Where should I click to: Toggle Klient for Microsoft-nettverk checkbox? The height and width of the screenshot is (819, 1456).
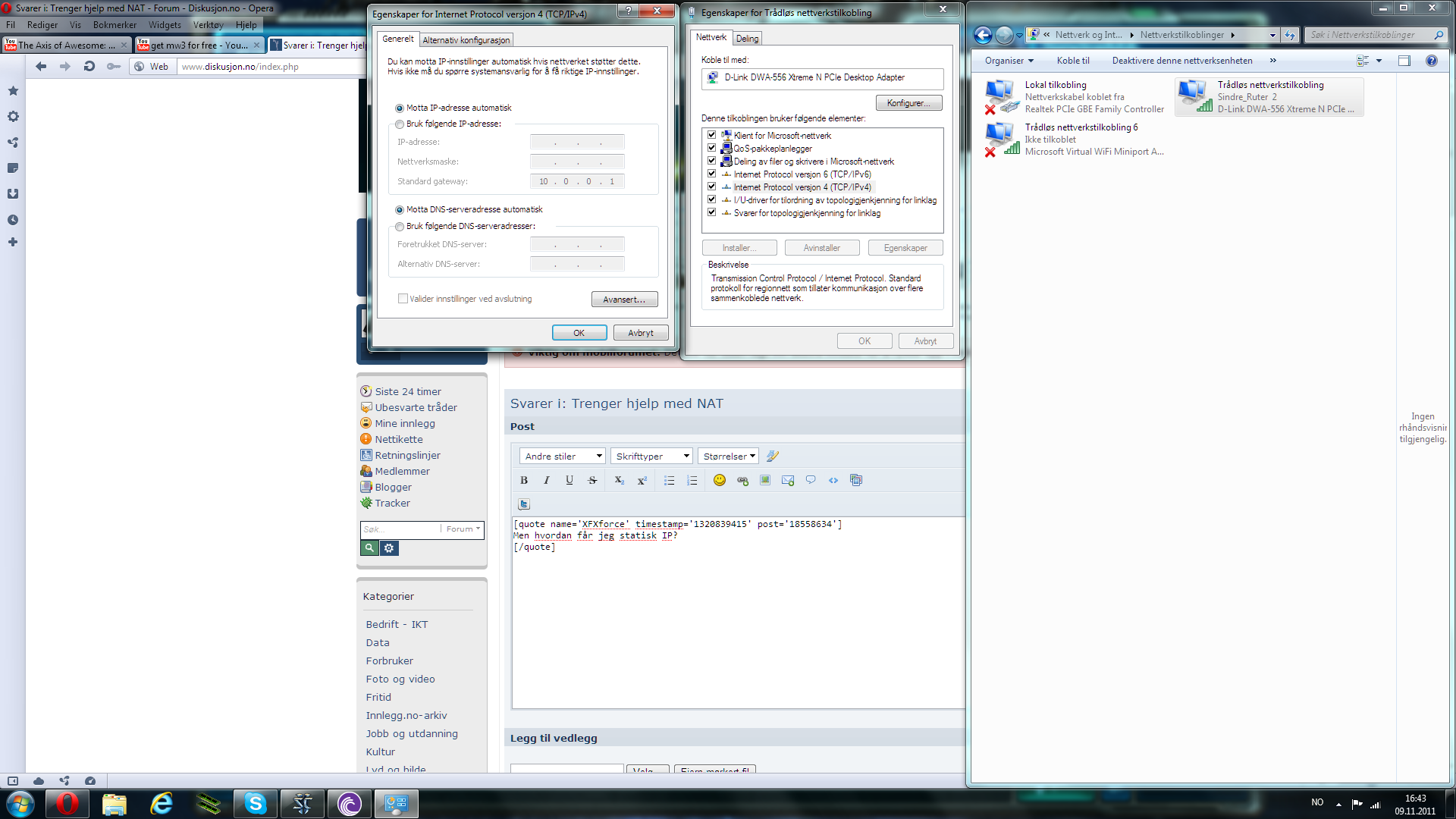(x=711, y=135)
